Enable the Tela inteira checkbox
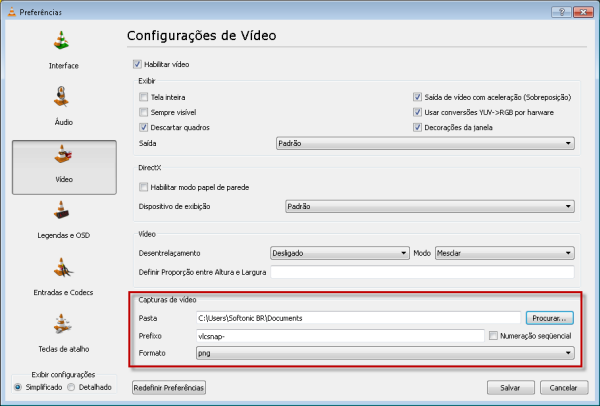The image size is (600, 406). [x=144, y=98]
